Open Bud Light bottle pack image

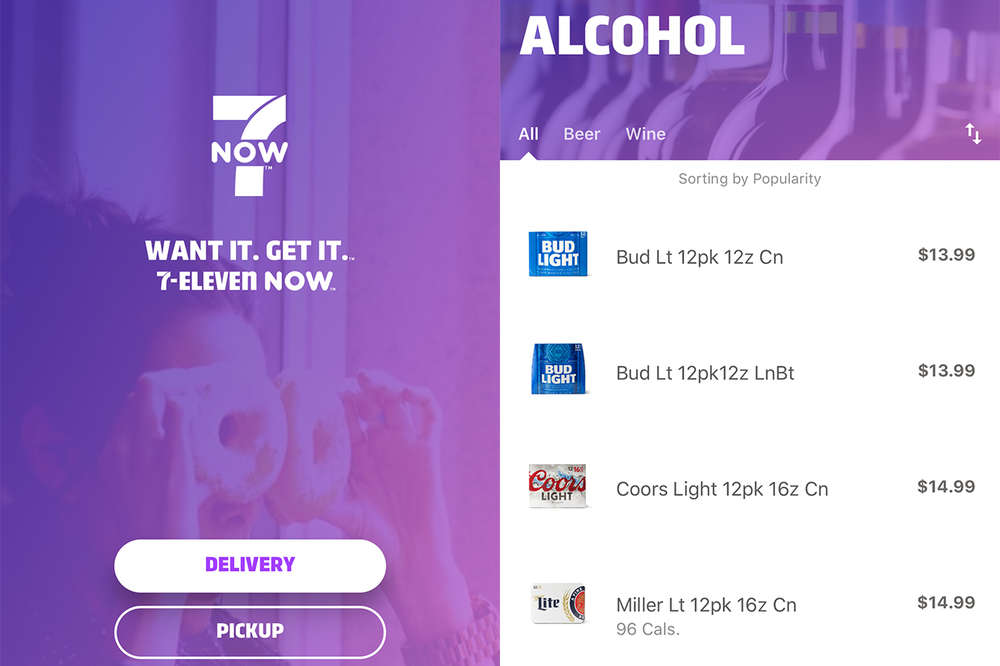[x=558, y=369]
